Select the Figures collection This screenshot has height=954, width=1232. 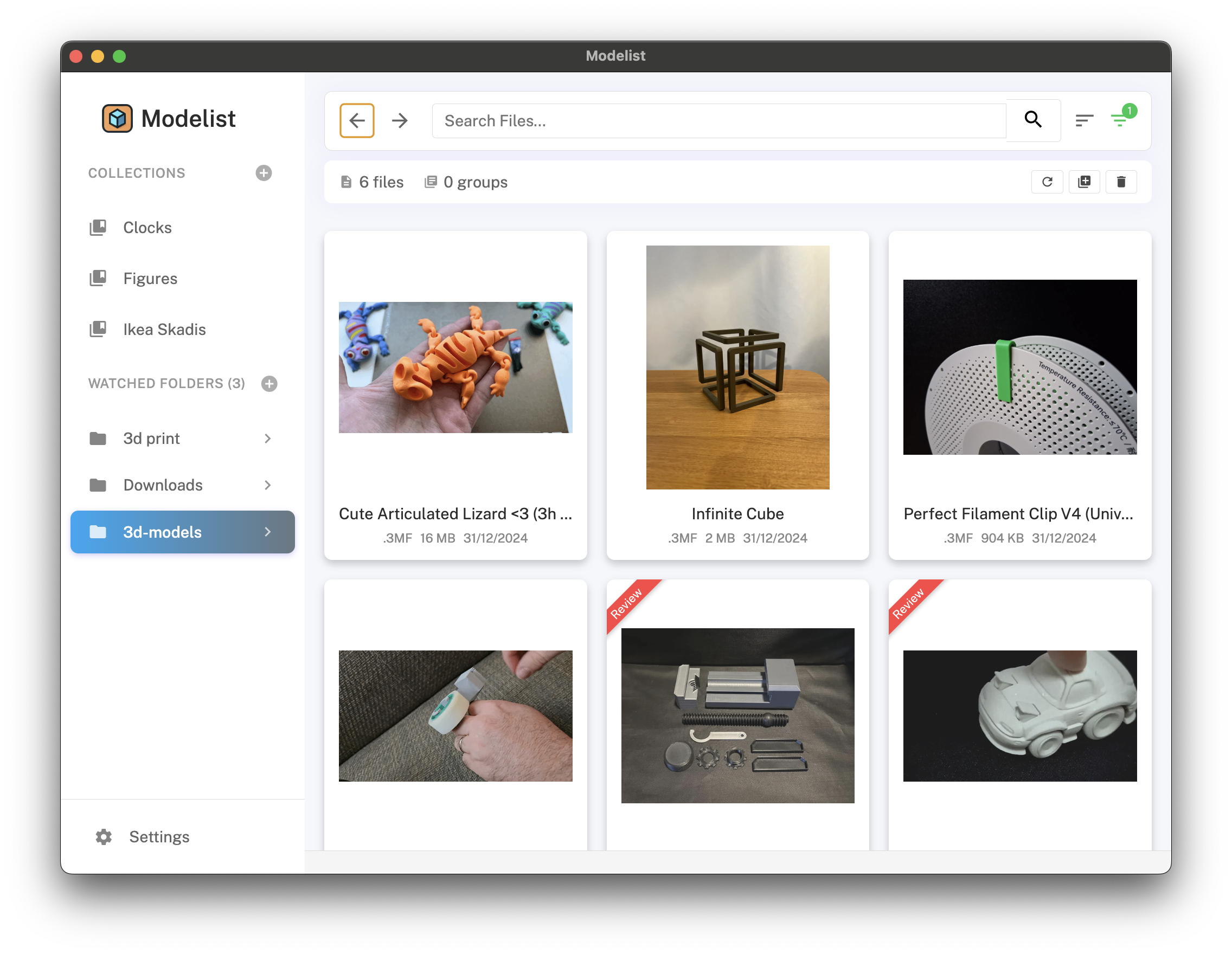(x=150, y=278)
